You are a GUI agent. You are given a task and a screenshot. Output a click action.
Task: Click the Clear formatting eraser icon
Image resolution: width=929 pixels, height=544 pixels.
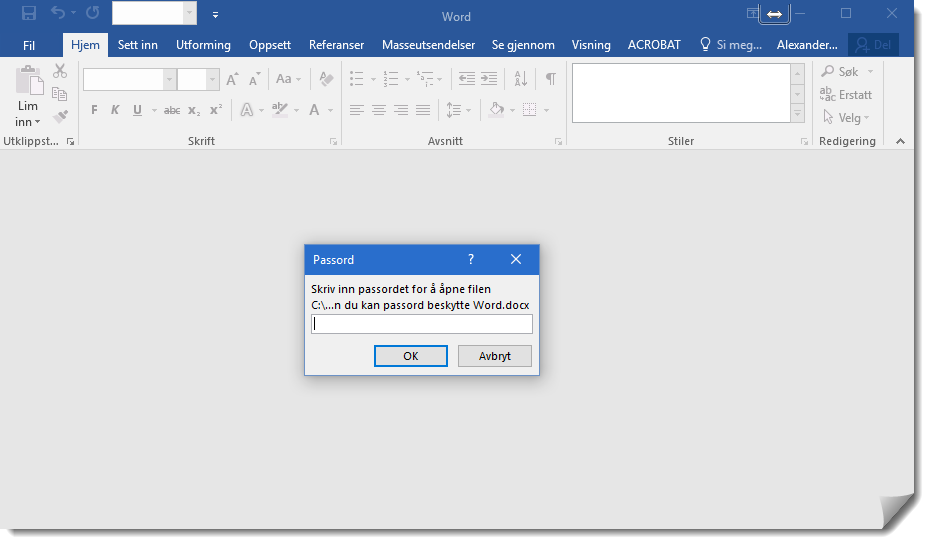(x=326, y=79)
